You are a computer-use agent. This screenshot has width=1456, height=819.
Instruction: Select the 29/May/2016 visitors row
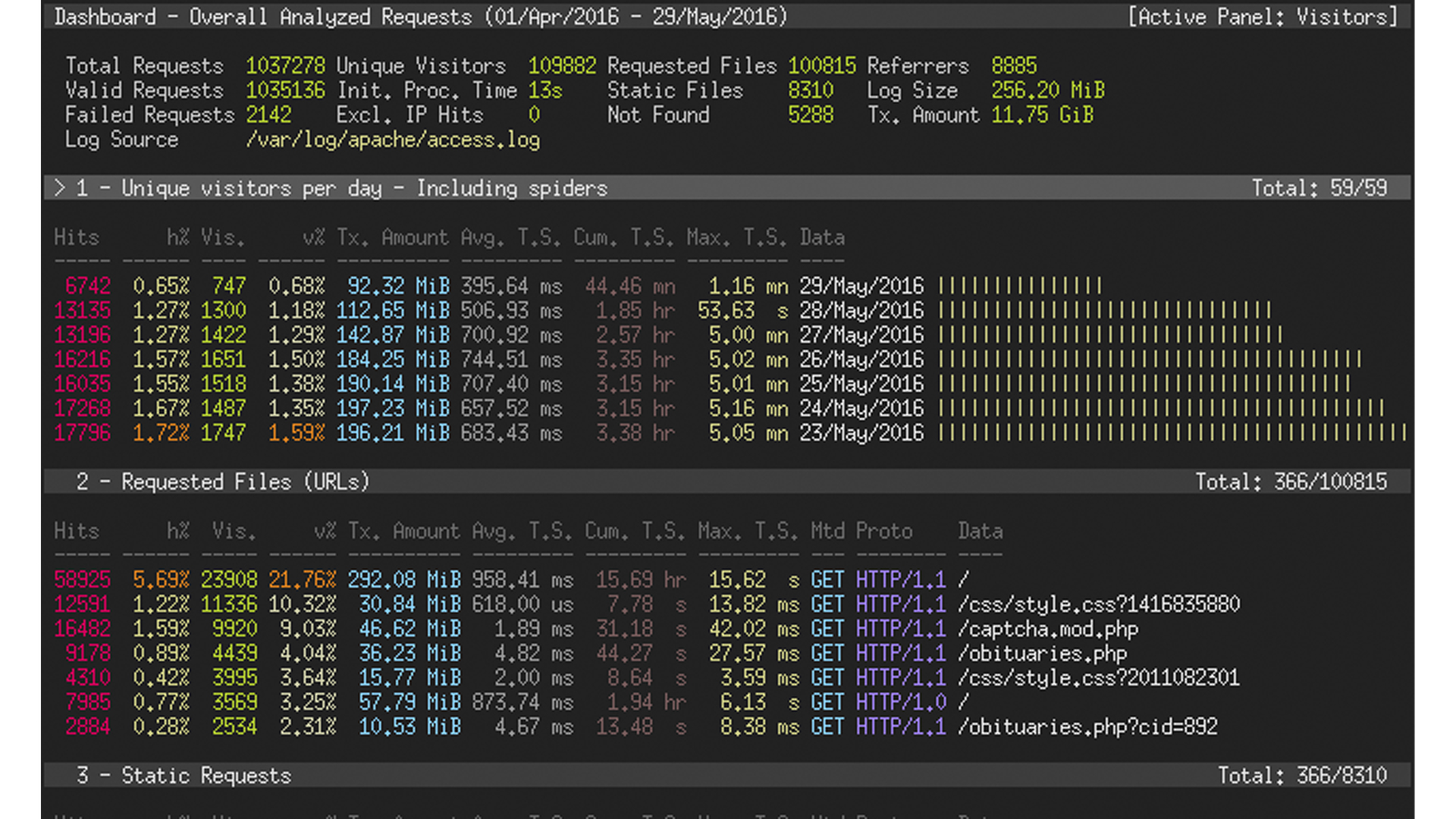[x=861, y=286]
